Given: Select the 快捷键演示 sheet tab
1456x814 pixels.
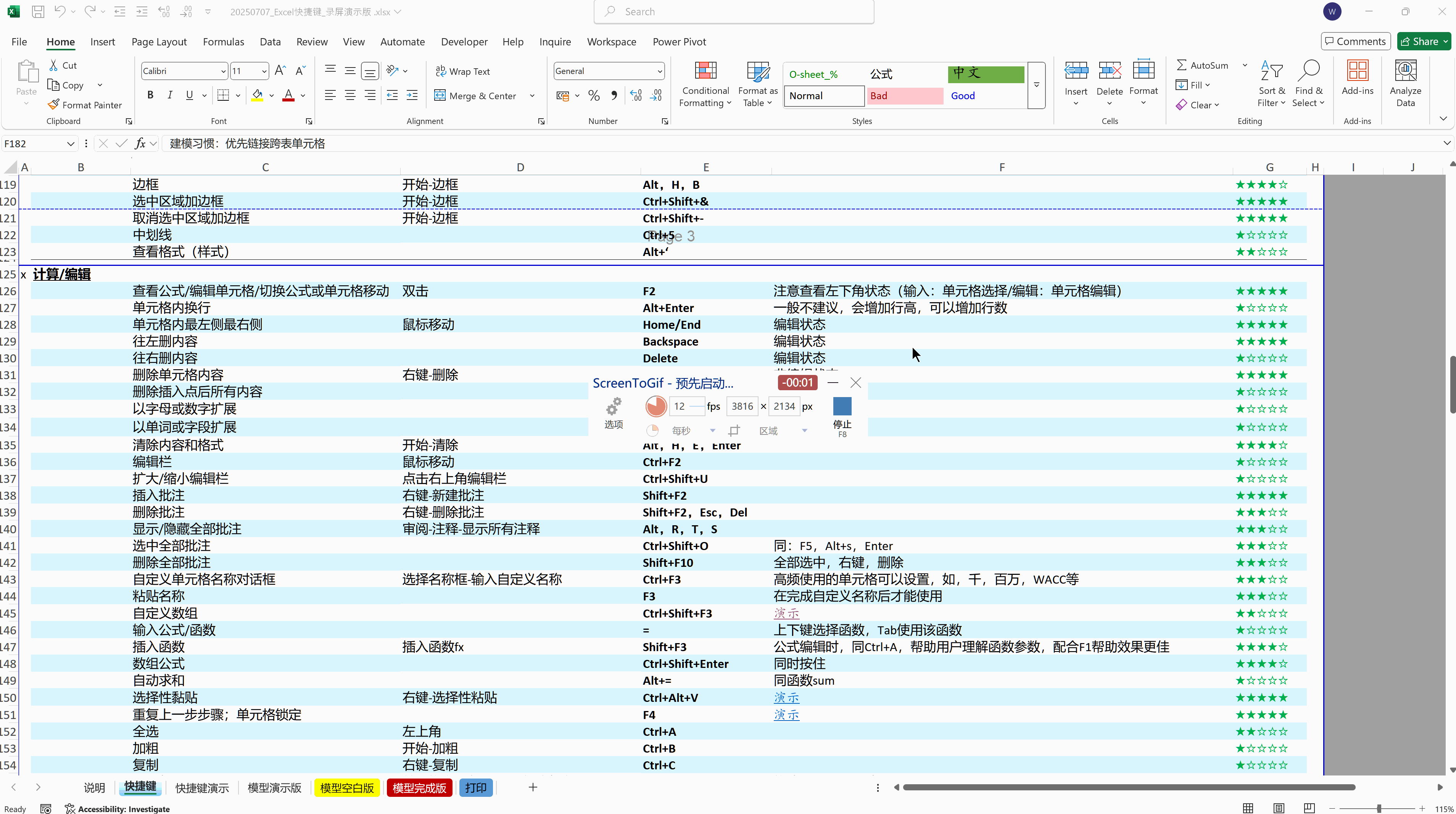Looking at the screenshot, I should [202, 787].
